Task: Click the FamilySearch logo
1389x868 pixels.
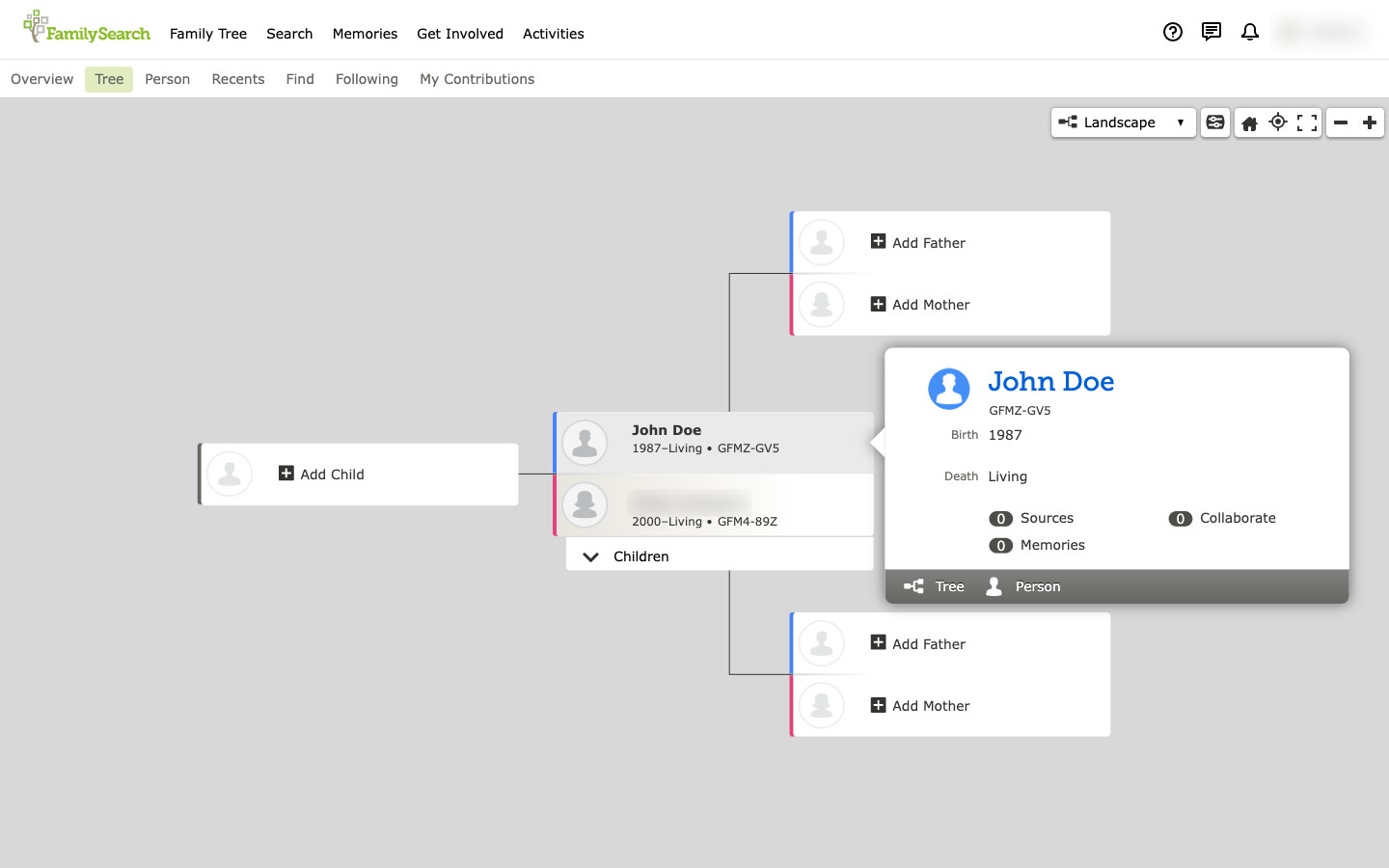Action: [x=87, y=28]
